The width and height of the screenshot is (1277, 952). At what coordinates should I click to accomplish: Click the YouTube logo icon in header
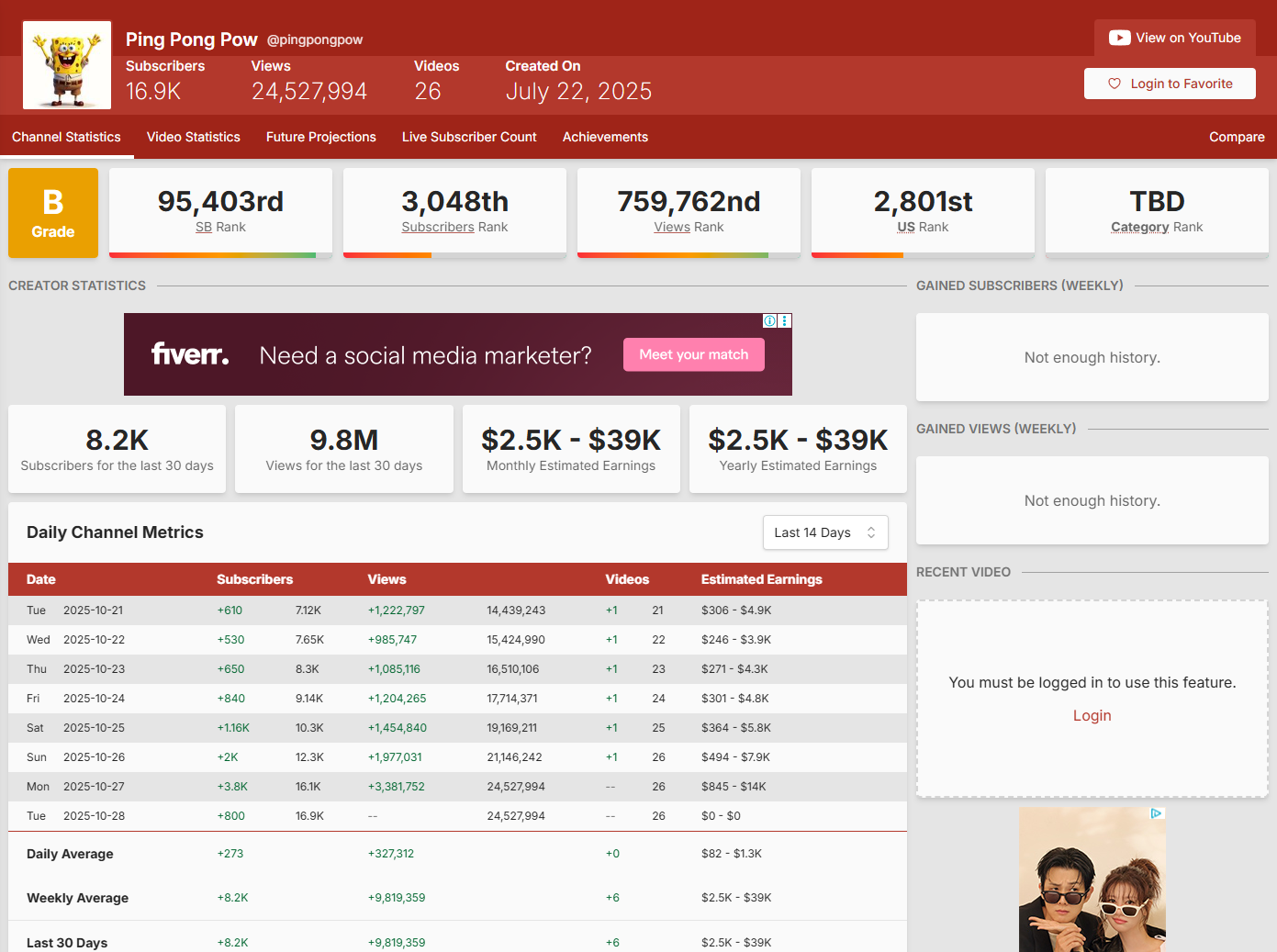coord(1119,38)
